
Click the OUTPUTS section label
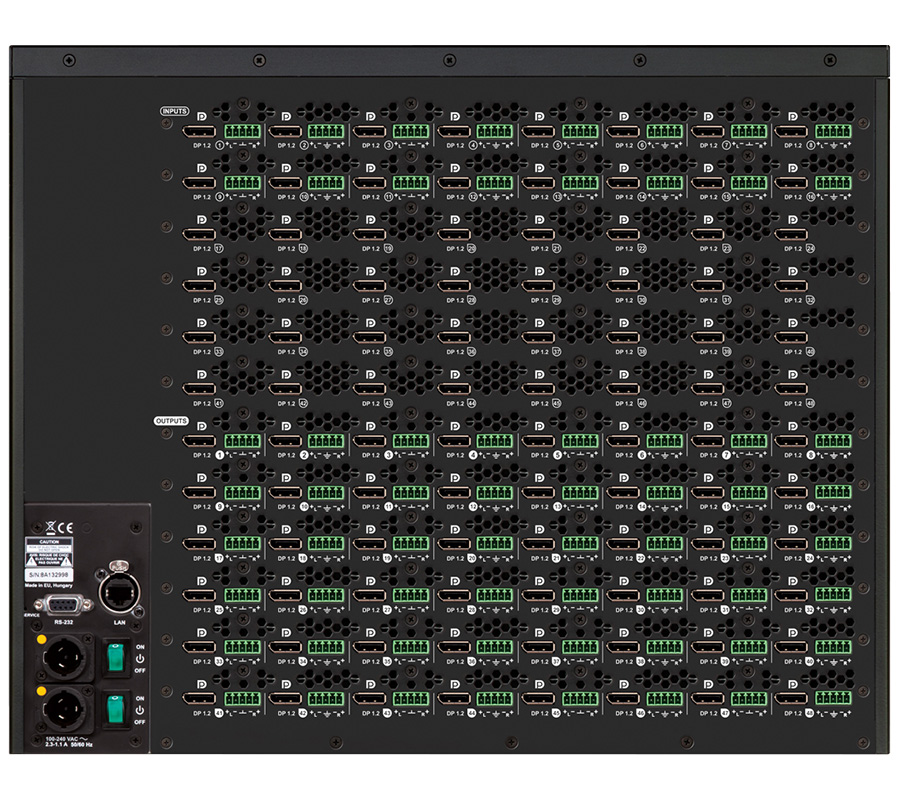171,421
